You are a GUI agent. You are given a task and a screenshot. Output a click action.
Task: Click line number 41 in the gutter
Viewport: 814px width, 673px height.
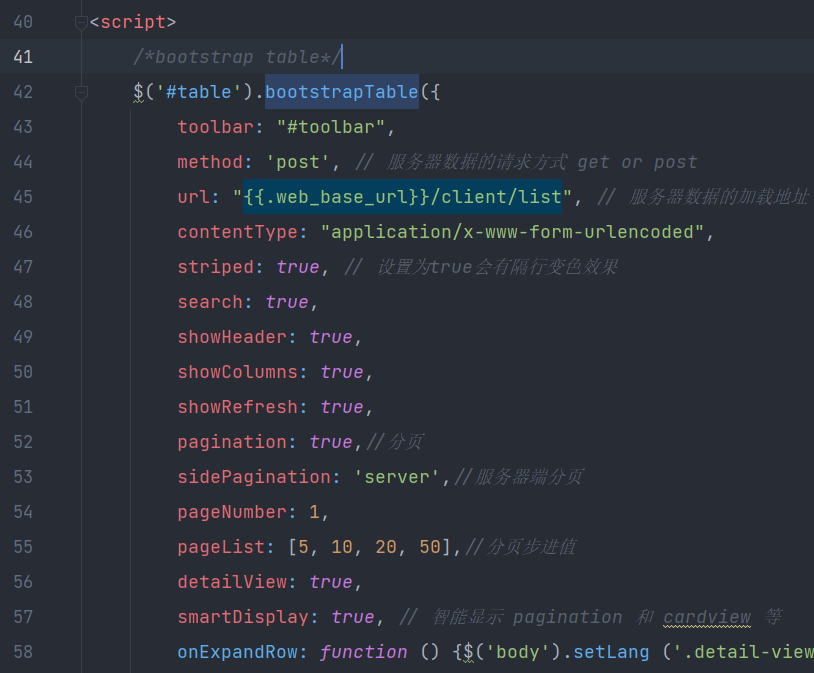(x=23, y=57)
